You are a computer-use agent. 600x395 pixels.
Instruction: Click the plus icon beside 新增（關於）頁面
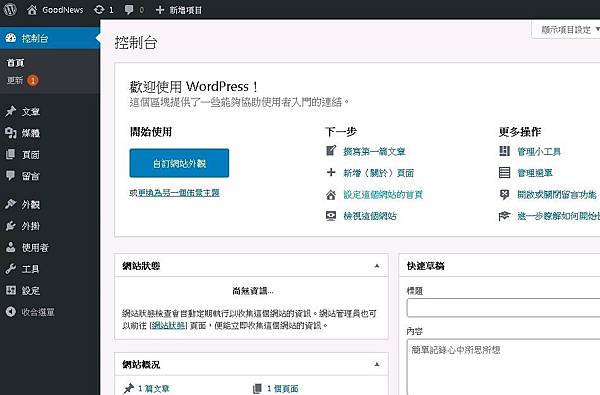coord(331,172)
